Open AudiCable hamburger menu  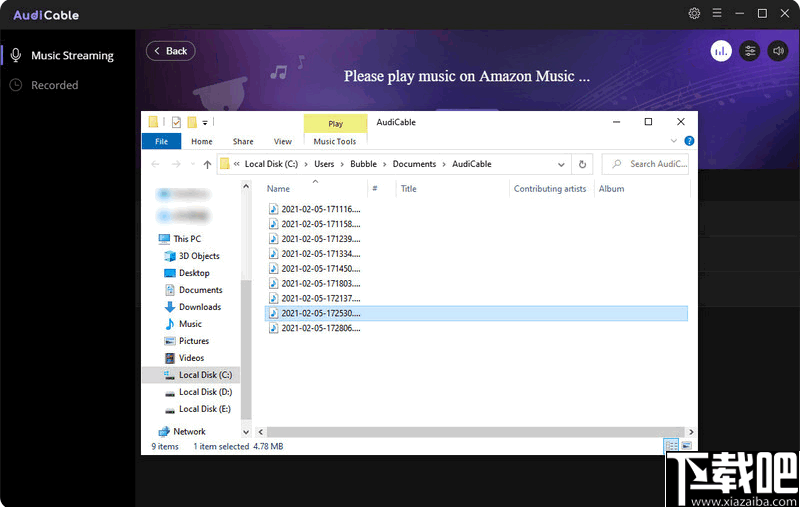717,13
